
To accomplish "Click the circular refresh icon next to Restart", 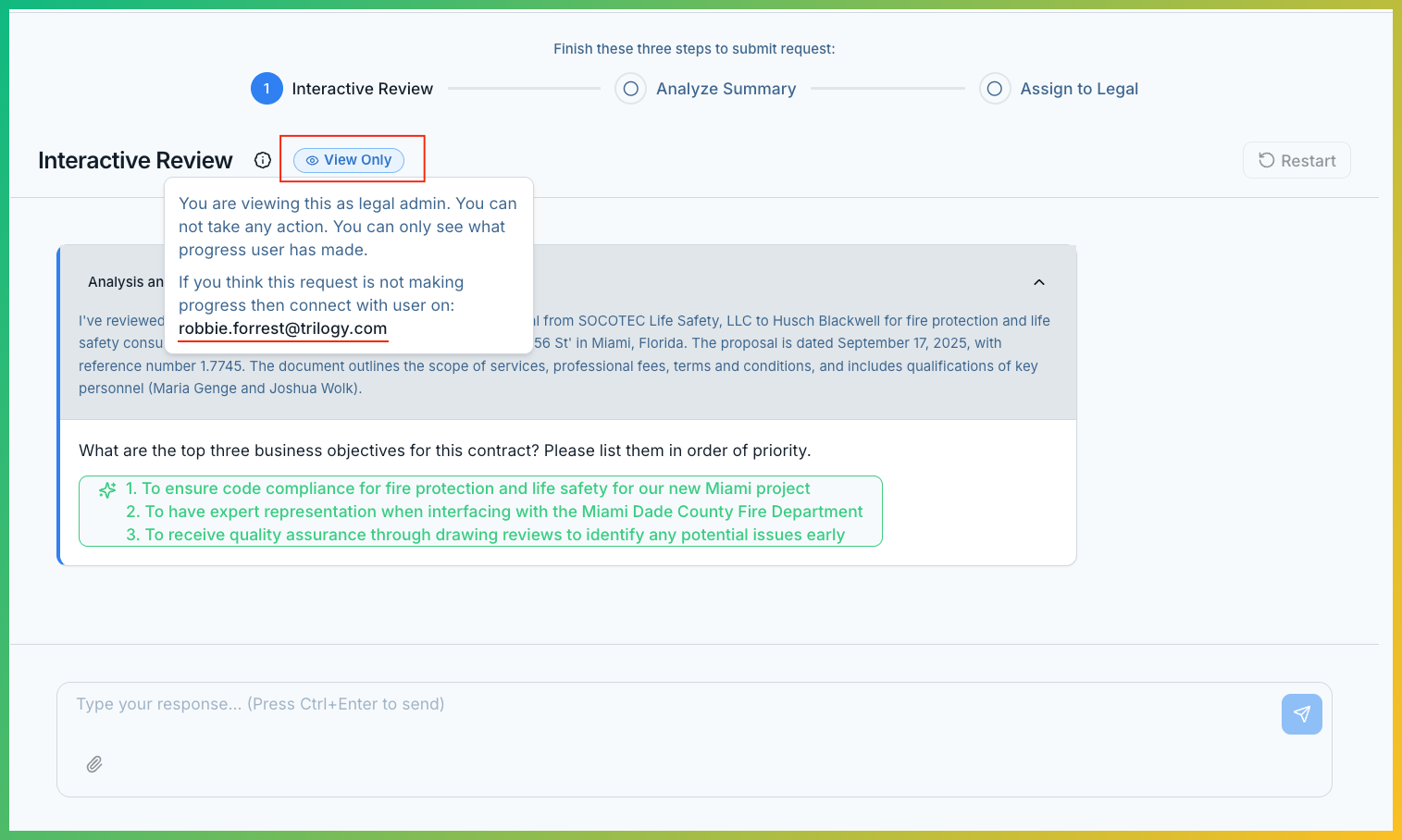I will coord(1267,160).
